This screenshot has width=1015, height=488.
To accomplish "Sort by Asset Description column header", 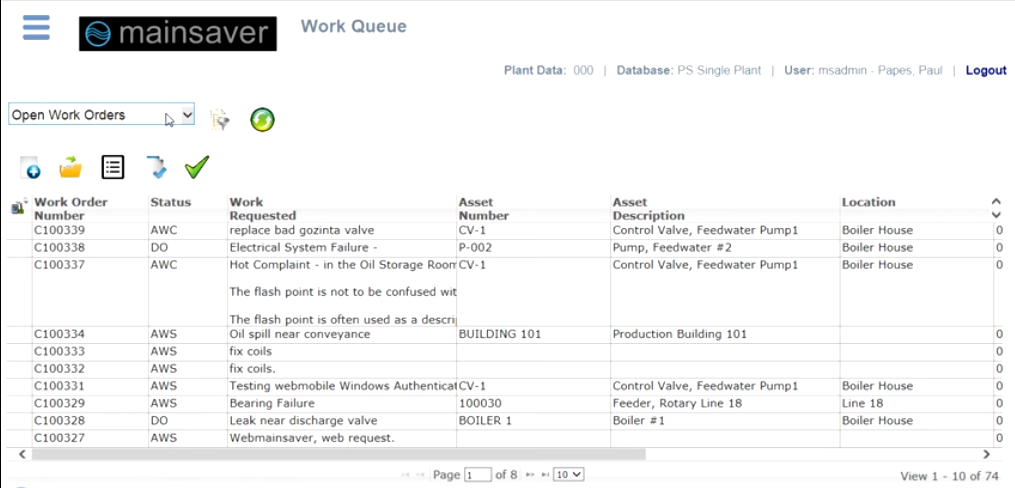I will (x=649, y=208).
